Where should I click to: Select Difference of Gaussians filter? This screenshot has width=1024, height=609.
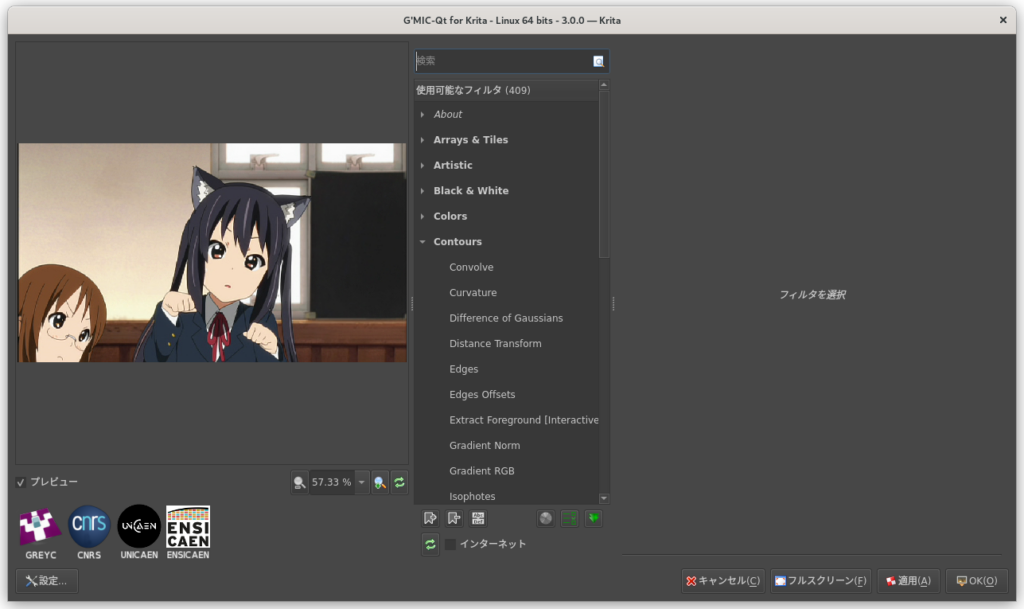click(506, 318)
